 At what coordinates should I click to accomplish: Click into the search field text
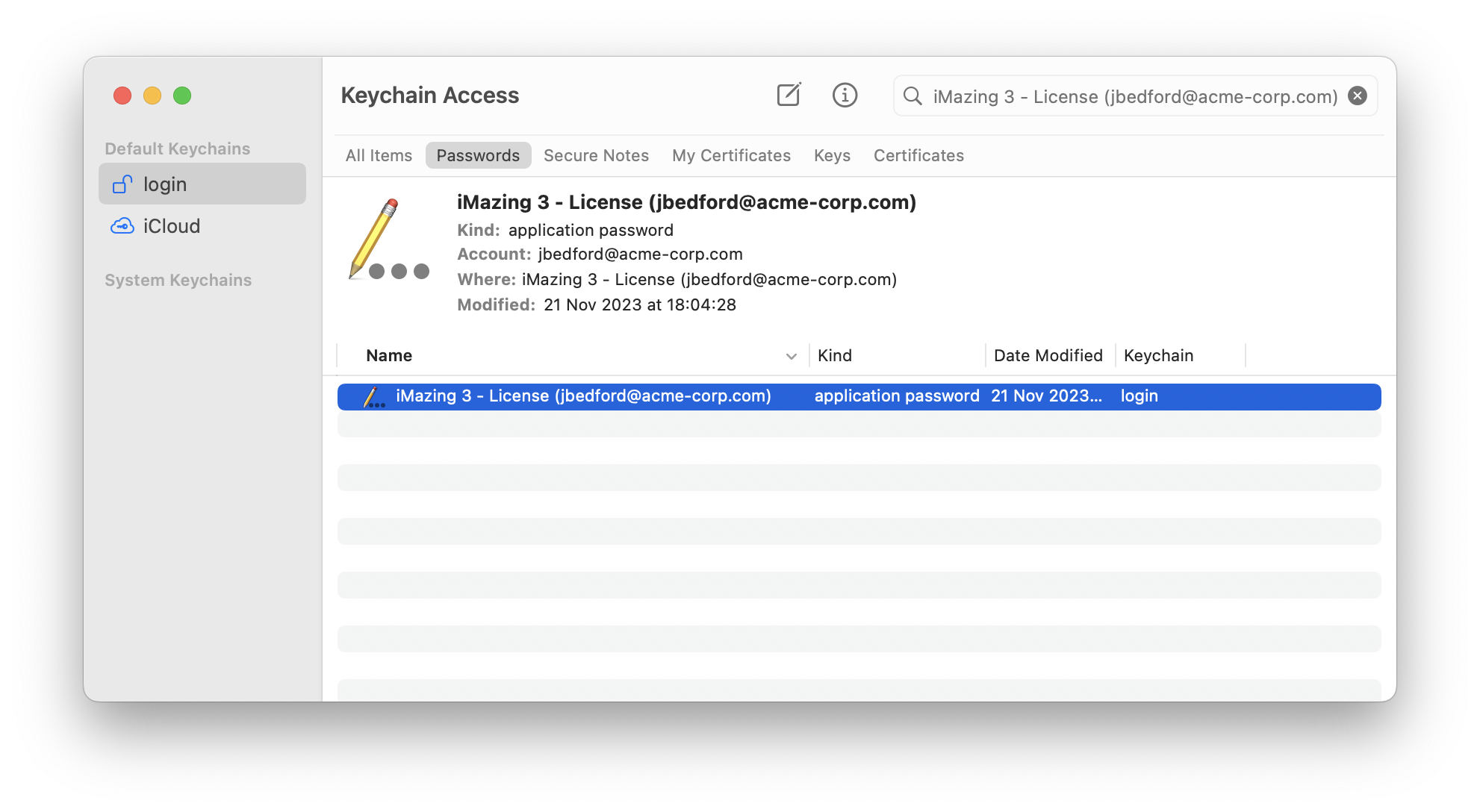1135,96
